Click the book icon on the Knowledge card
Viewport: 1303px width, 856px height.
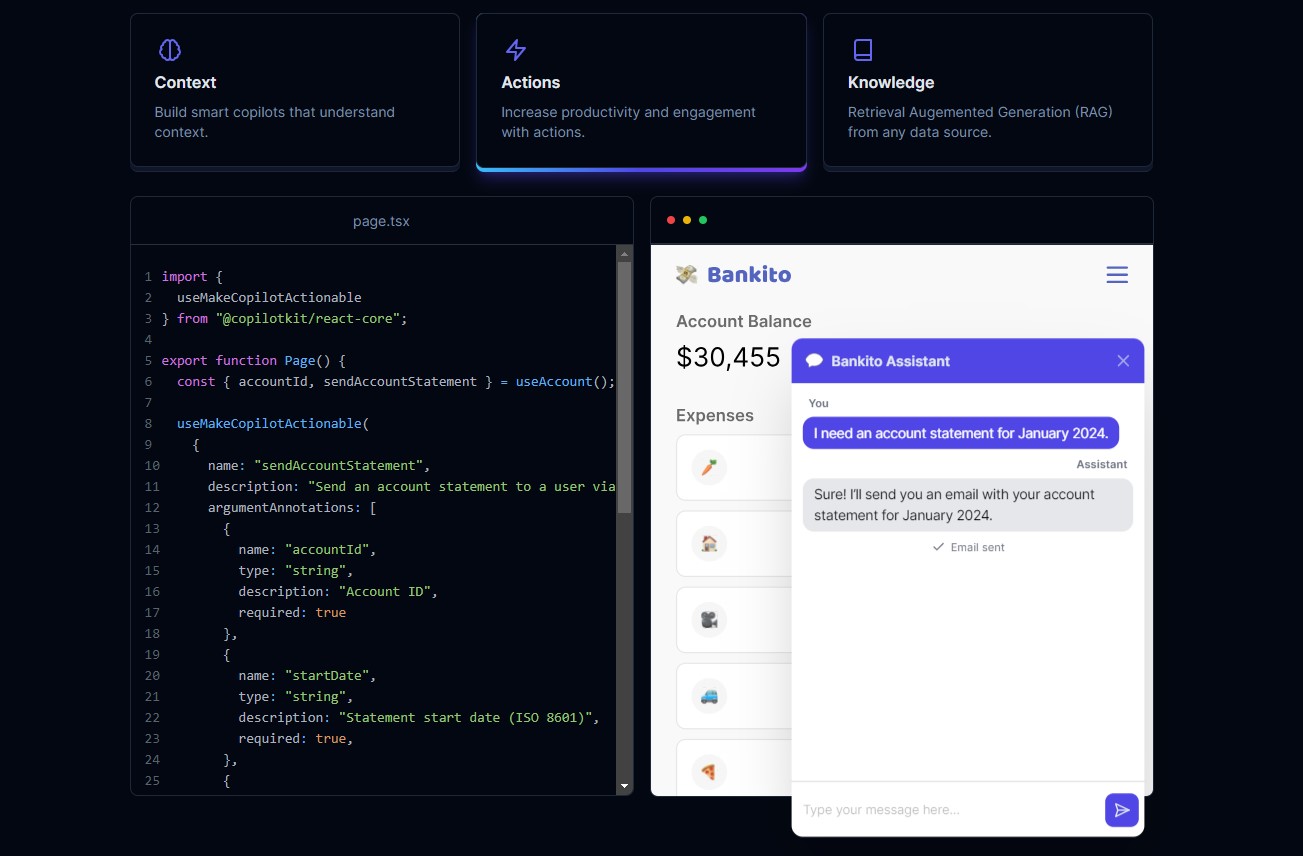[862, 50]
